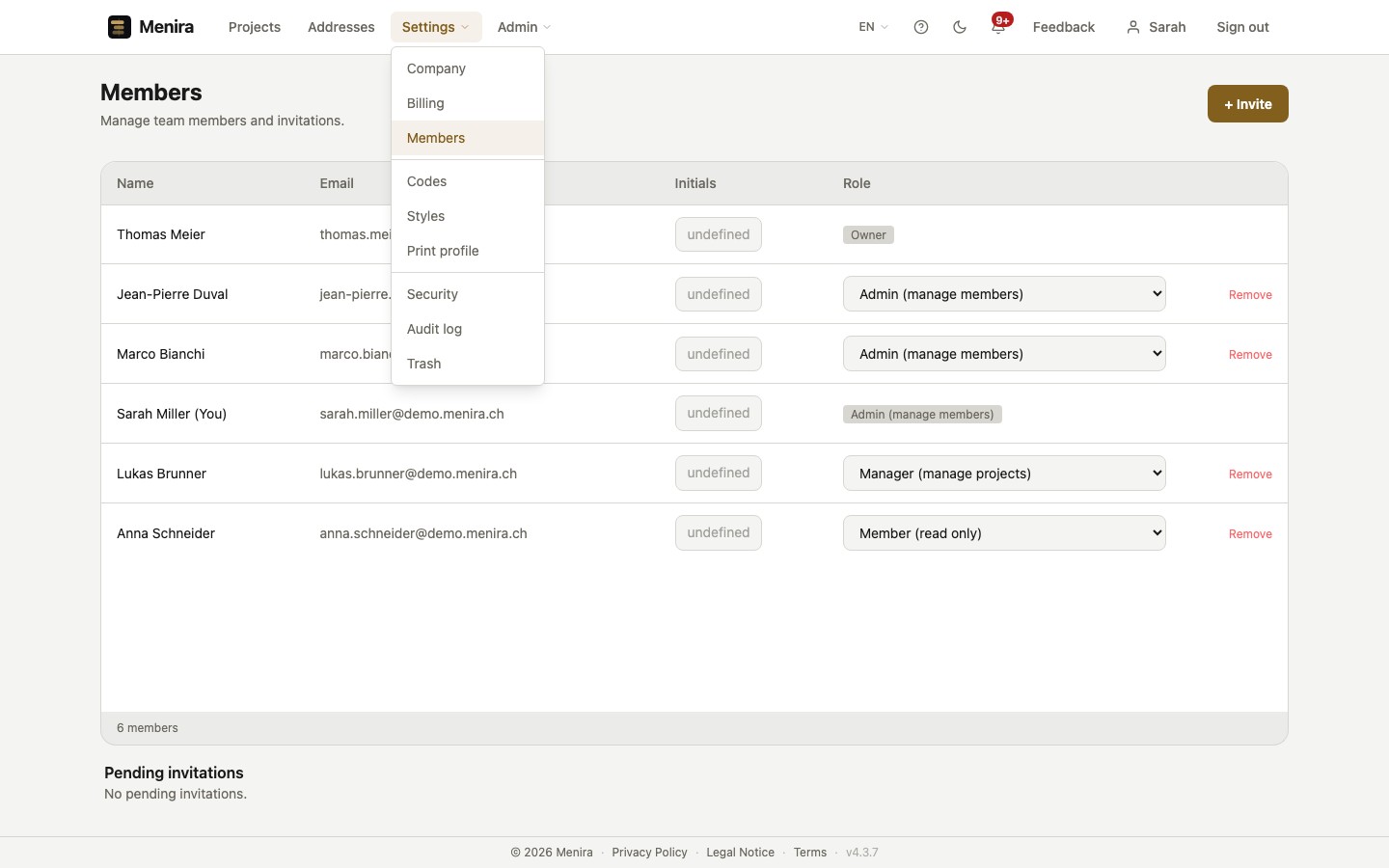This screenshot has width=1389, height=868.
Task: Toggle dark mode moon icon
Action: tap(960, 27)
